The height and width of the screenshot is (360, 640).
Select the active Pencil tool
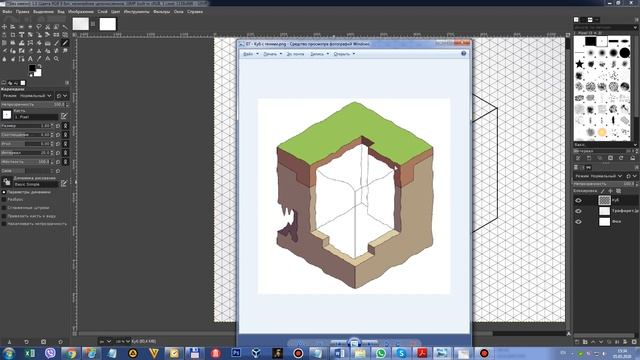pyautogui.click(x=65, y=42)
